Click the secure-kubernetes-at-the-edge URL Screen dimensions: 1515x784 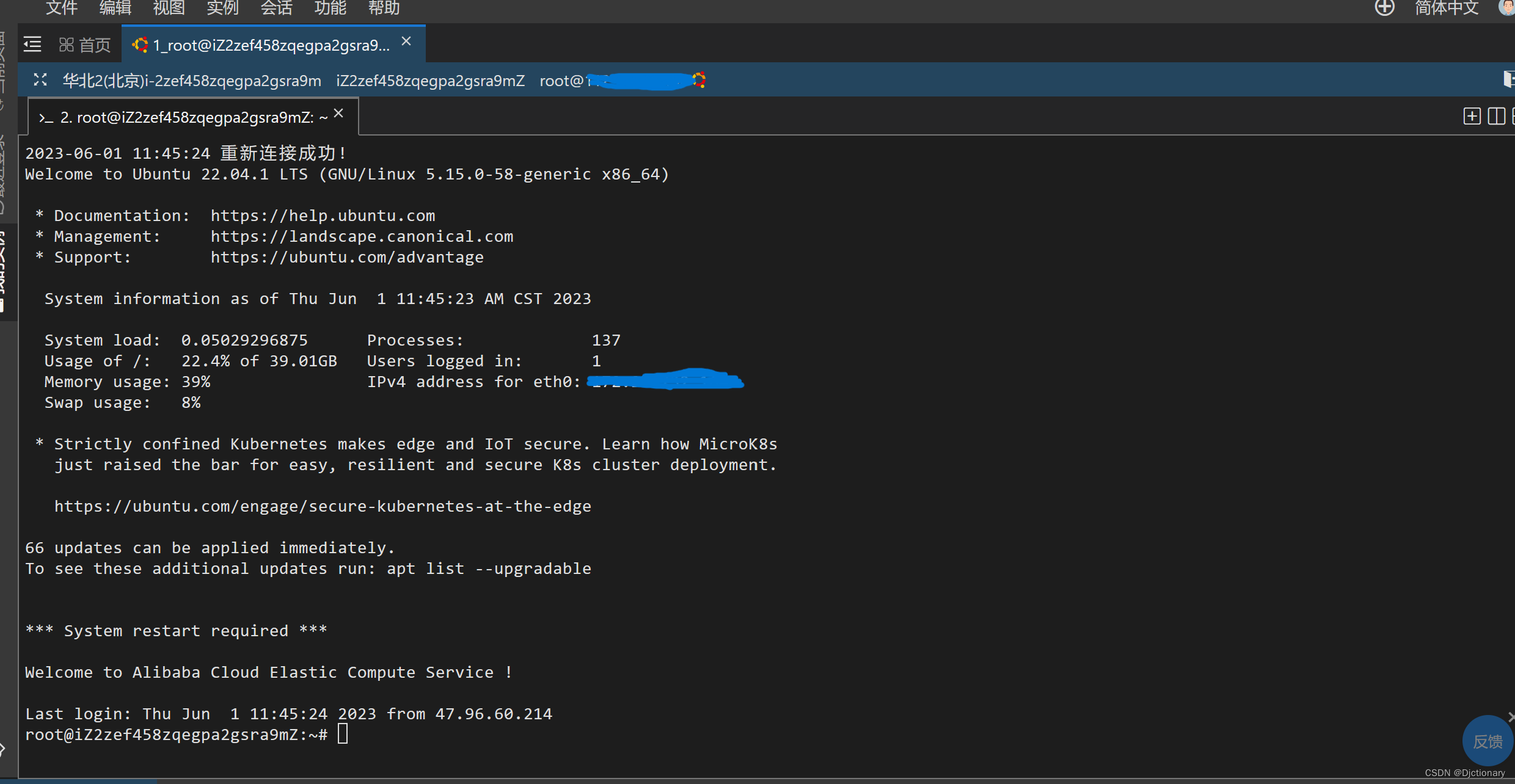coord(323,506)
